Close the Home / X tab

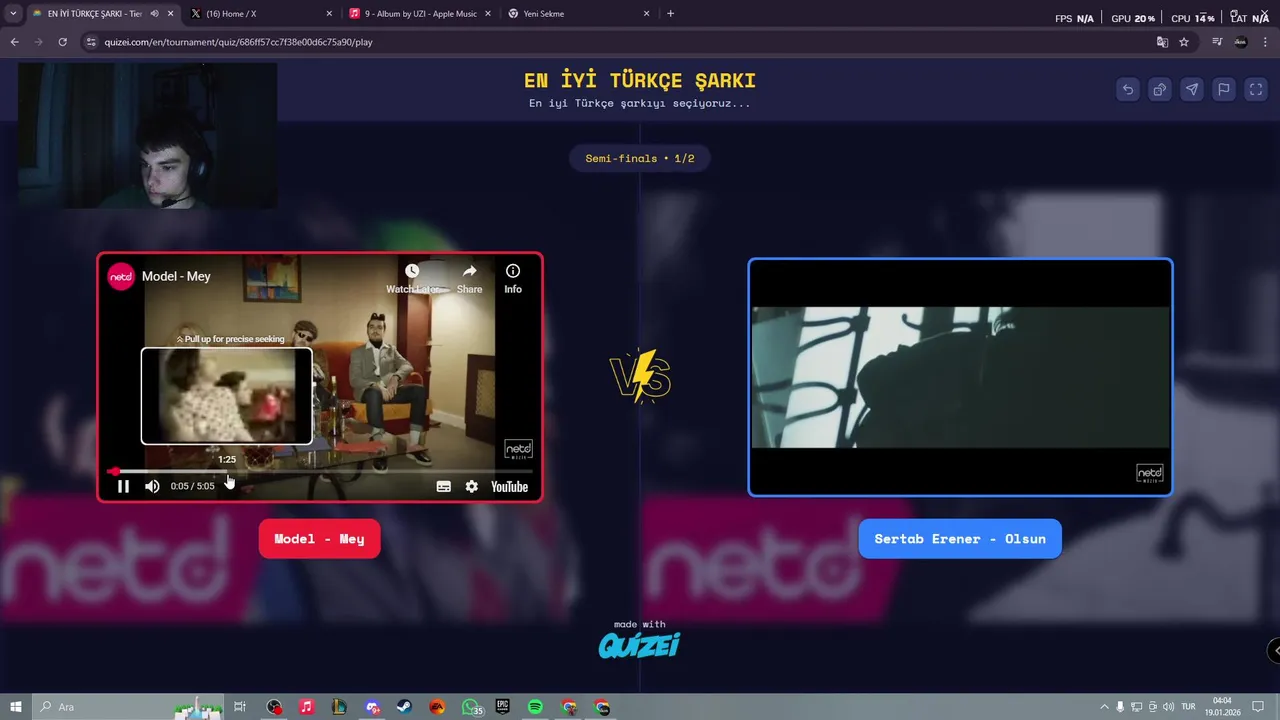329,14
